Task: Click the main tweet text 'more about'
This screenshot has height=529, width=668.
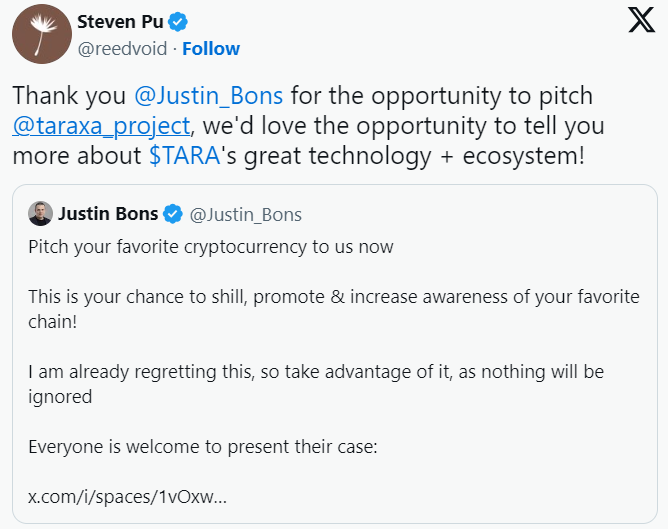Action: 77,155
